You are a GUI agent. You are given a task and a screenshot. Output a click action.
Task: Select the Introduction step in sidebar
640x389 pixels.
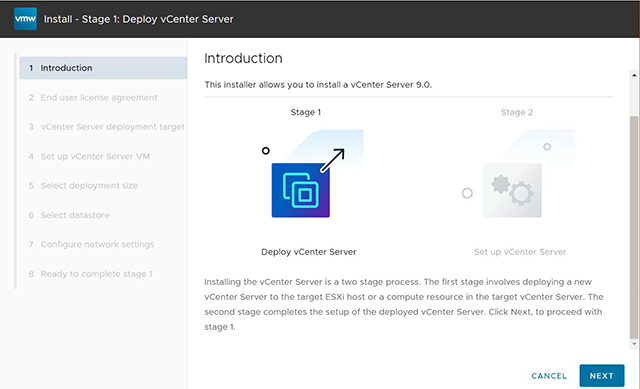(x=103, y=68)
